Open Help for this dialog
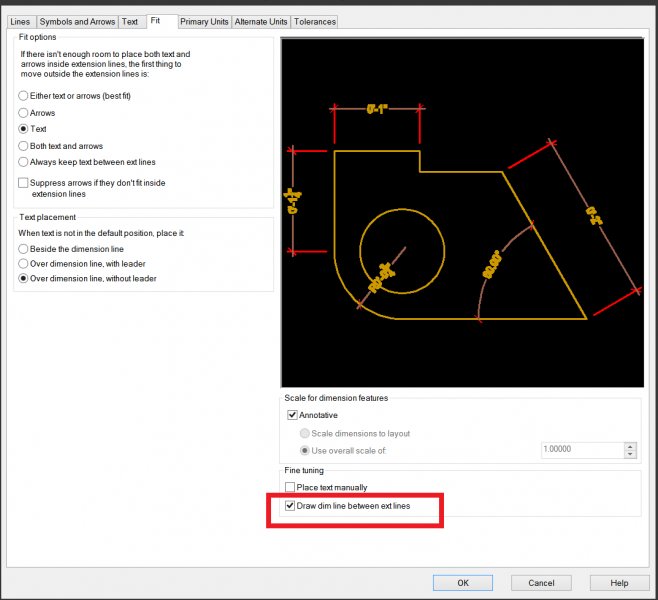658x600 pixels. [x=619, y=583]
